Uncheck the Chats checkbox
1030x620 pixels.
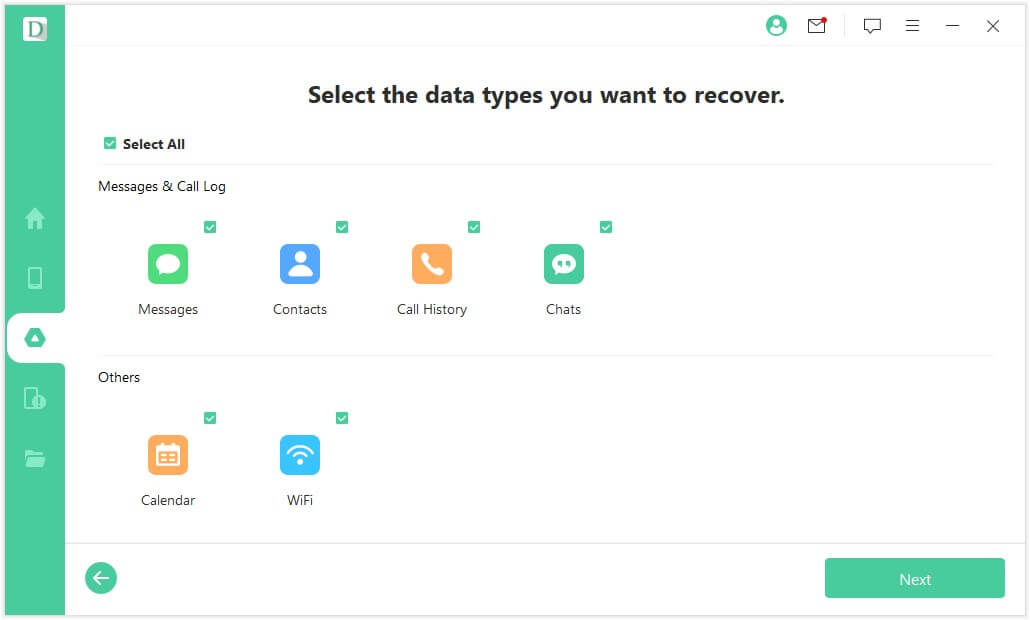[x=606, y=227]
